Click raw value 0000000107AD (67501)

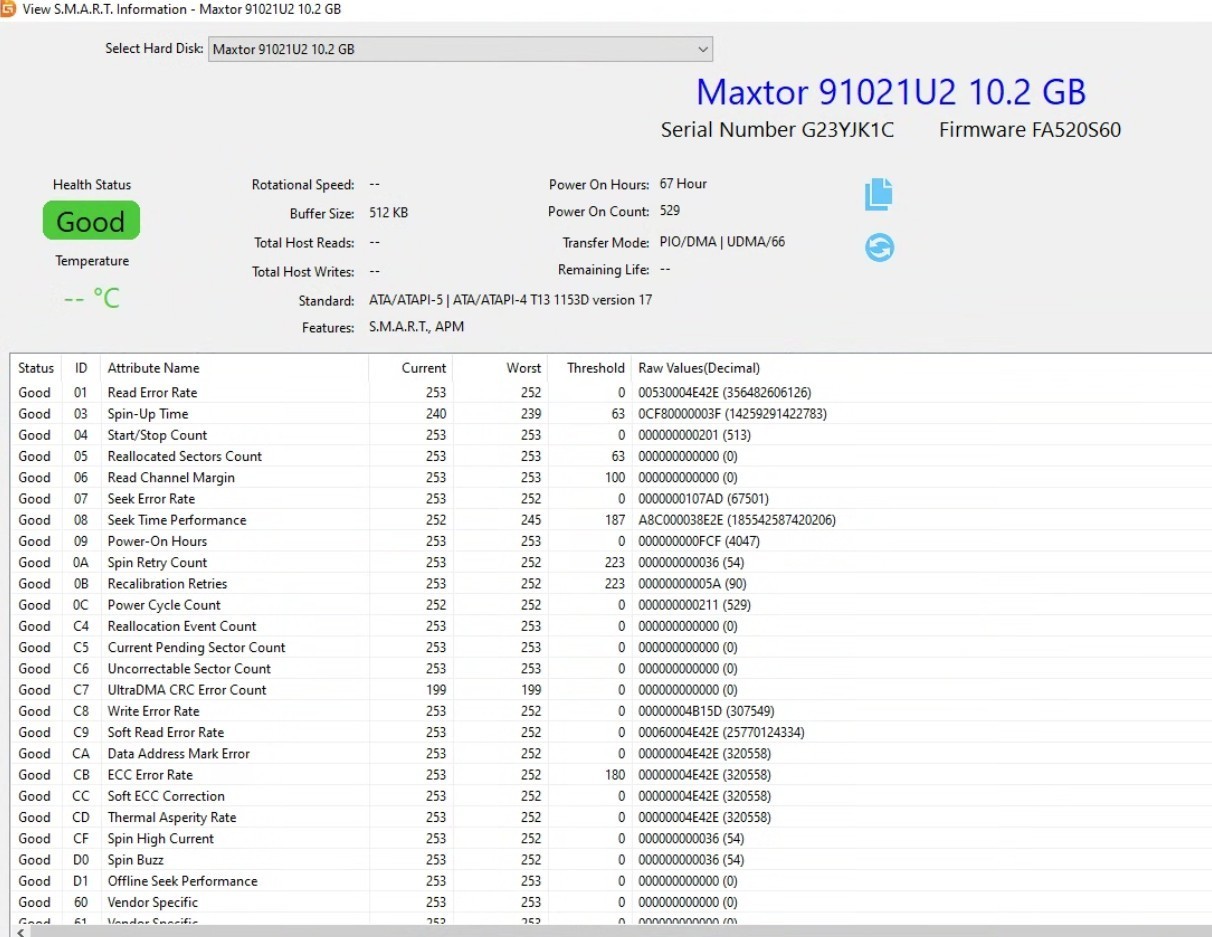click(703, 499)
